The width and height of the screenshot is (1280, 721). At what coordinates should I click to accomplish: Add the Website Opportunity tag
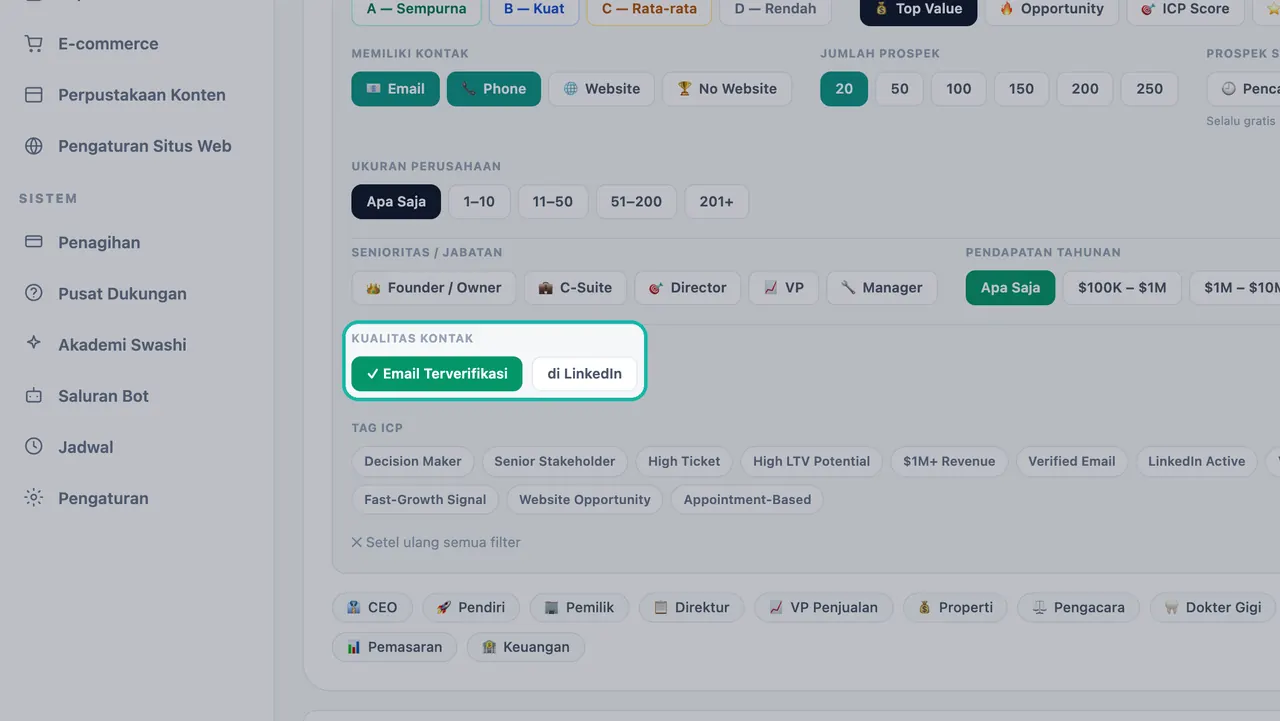[584, 500]
